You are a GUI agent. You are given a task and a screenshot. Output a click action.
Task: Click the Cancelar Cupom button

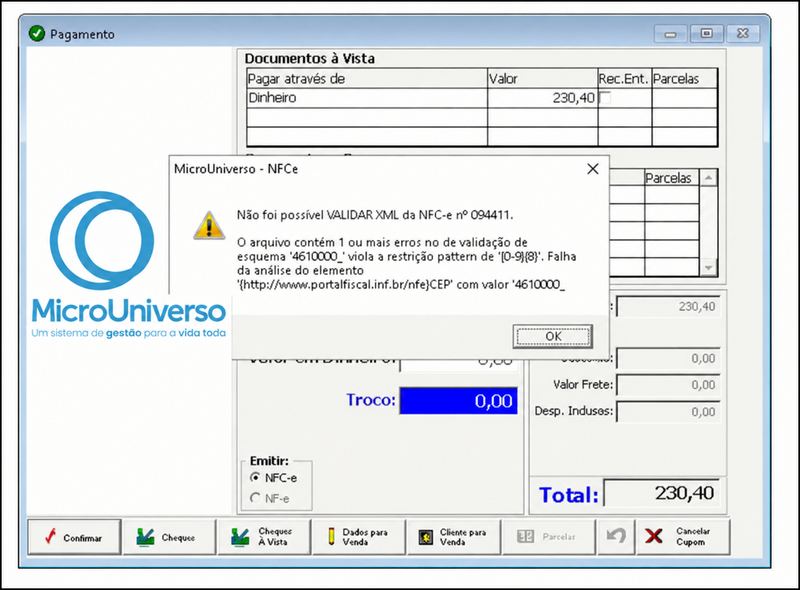(x=684, y=537)
